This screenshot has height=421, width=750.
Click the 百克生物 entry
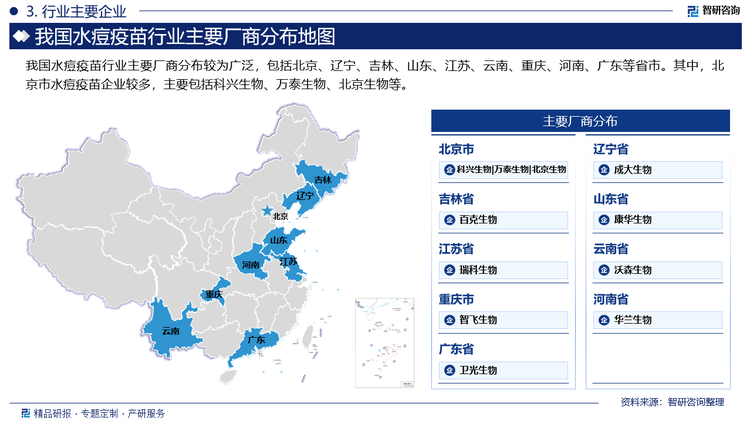(x=503, y=220)
